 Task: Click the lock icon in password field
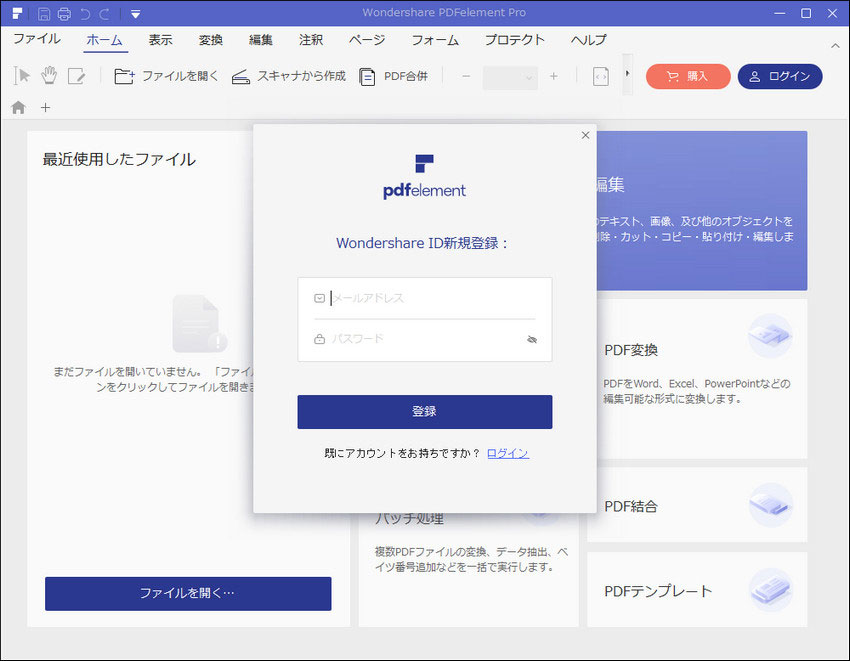pyautogui.click(x=319, y=339)
